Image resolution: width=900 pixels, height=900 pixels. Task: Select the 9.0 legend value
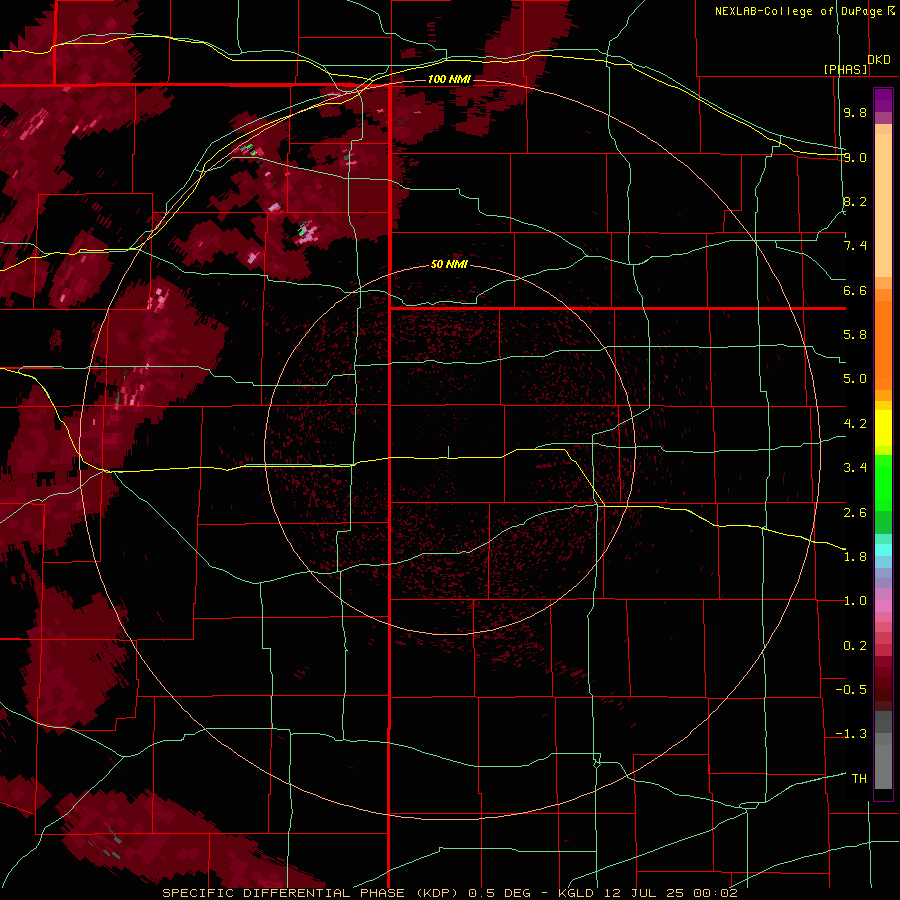(855, 157)
